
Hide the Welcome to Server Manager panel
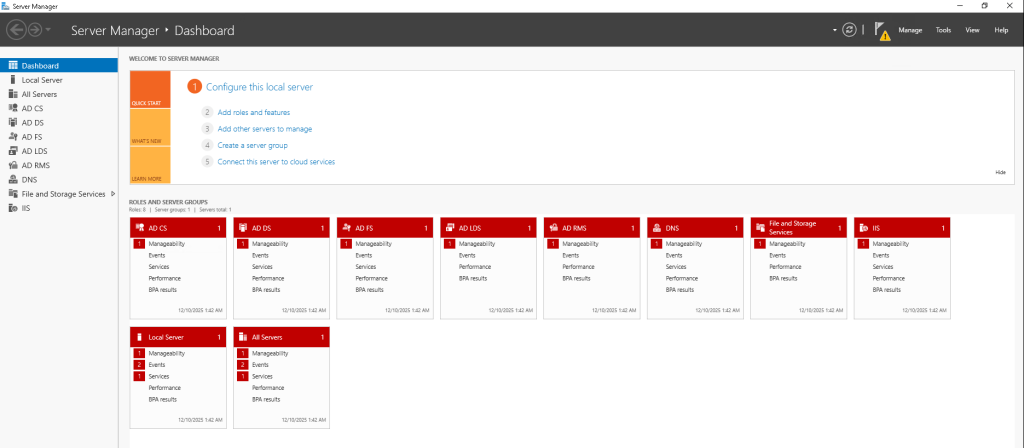coord(1000,172)
